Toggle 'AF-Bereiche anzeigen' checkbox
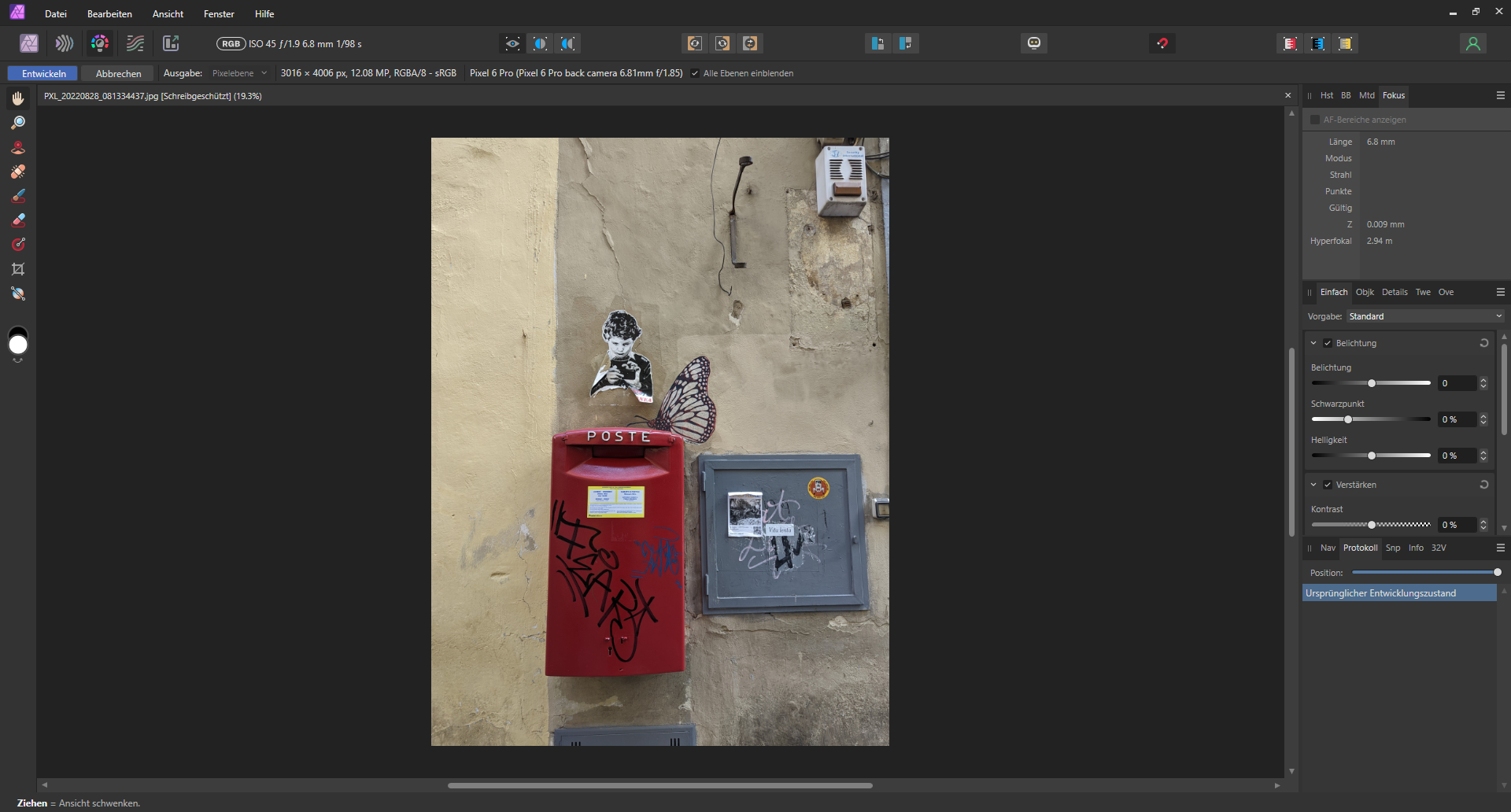This screenshot has height=812, width=1511. pyautogui.click(x=1314, y=120)
